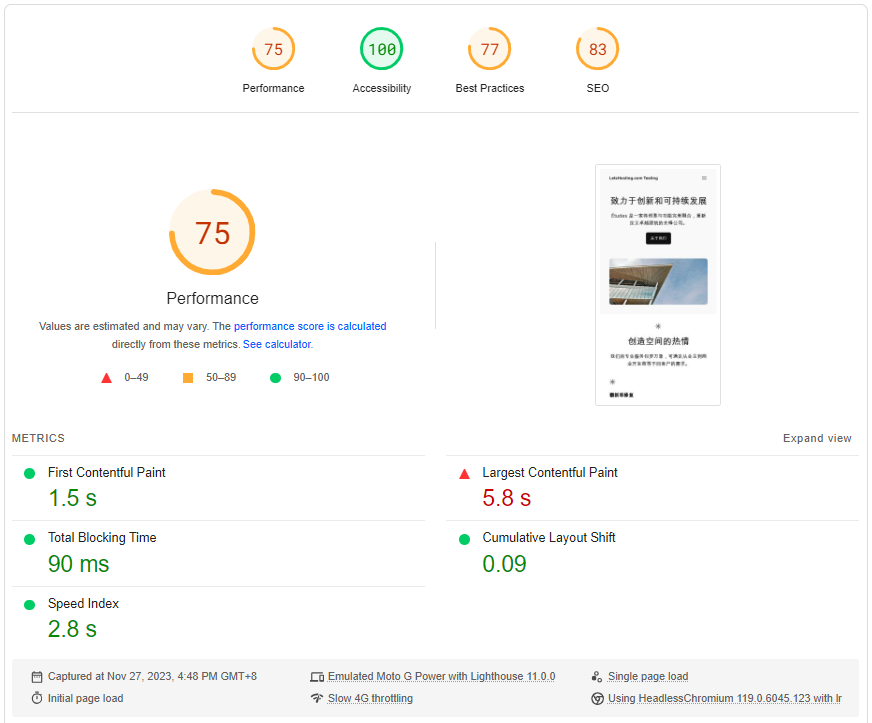Click the red triangle 0–49 legend icon

coord(106,378)
